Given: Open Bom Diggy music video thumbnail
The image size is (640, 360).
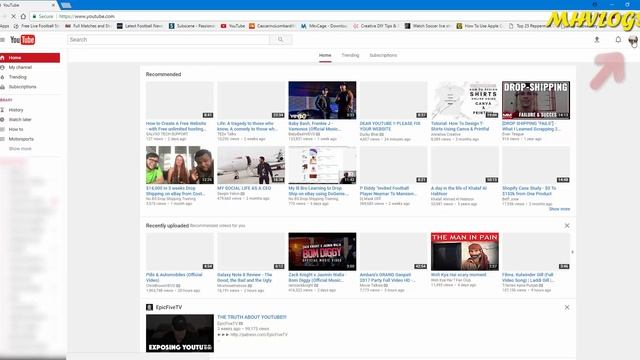Looking at the screenshot, I should point(322,251).
